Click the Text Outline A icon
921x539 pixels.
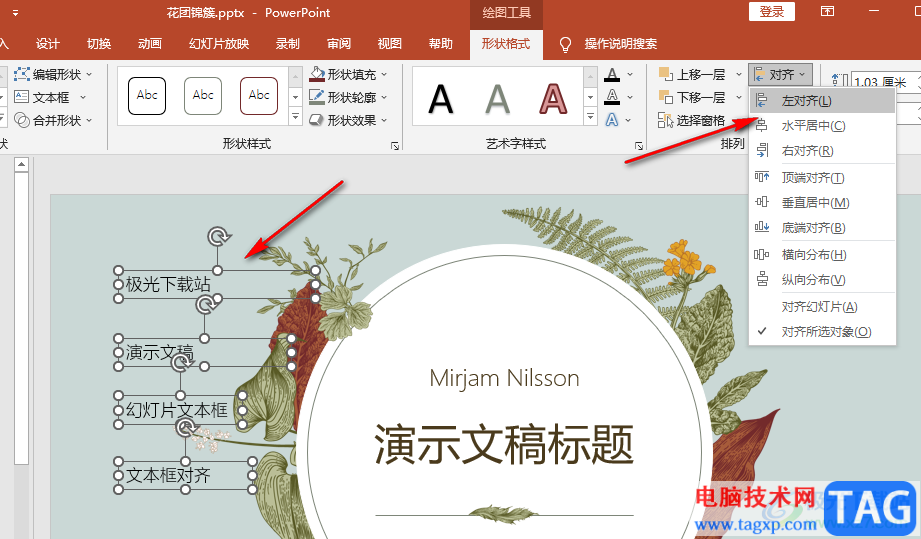coord(612,97)
